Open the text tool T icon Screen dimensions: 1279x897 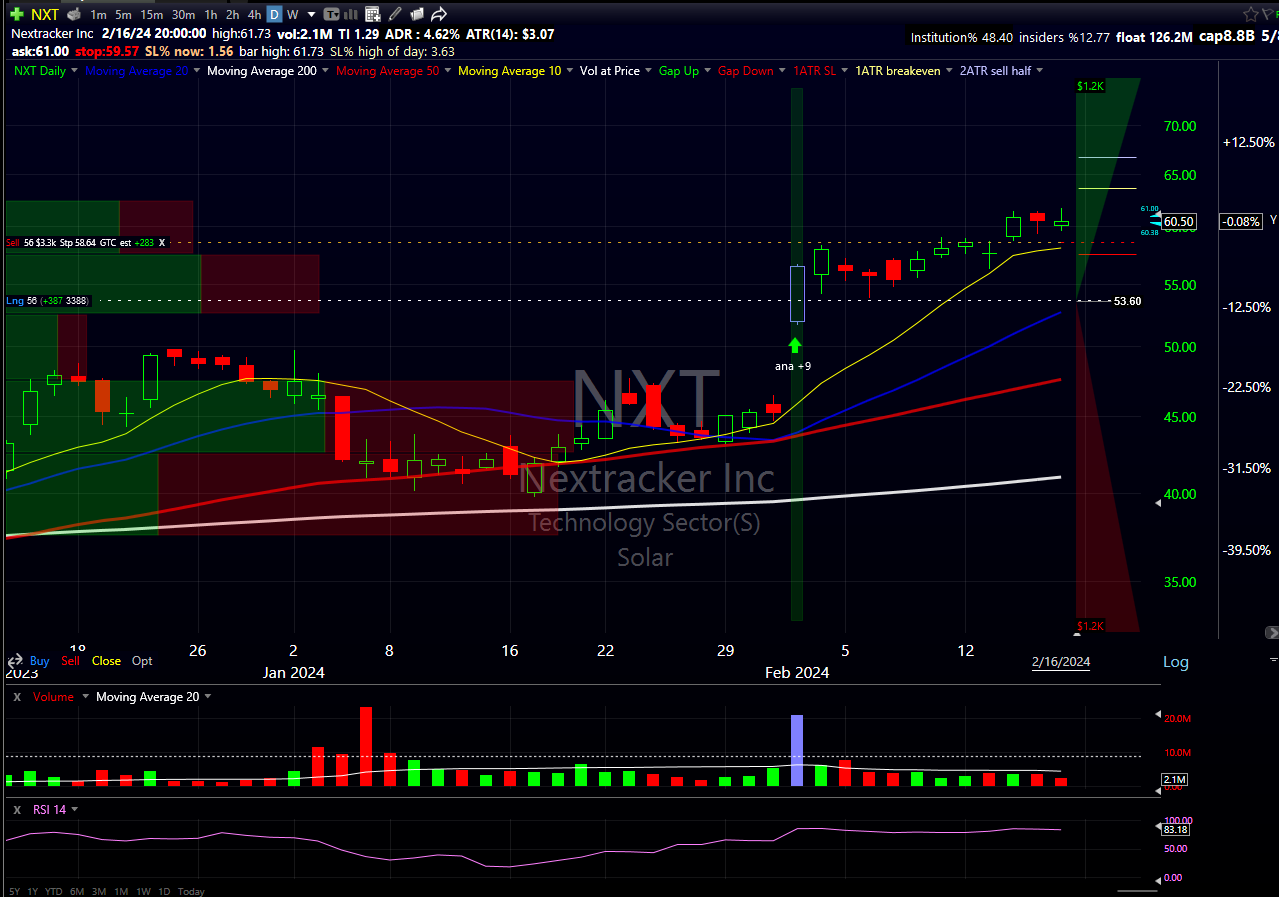click(x=331, y=14)
